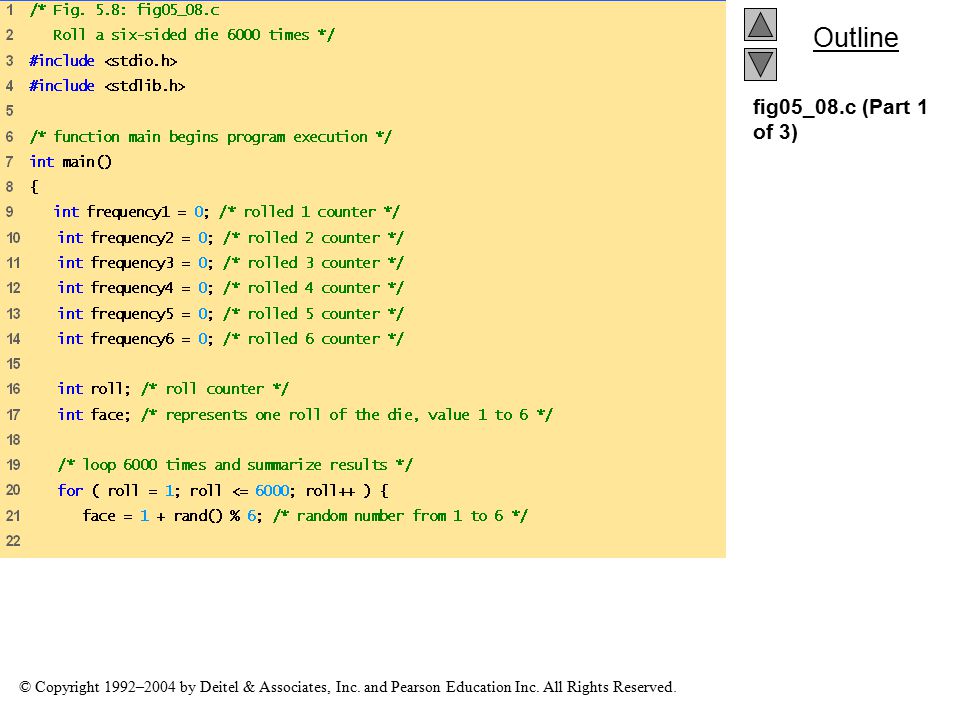Viewport: 960px width, 720px height.
Task: Click the frequency4 declaration line
Action: [x=231, y=288]
